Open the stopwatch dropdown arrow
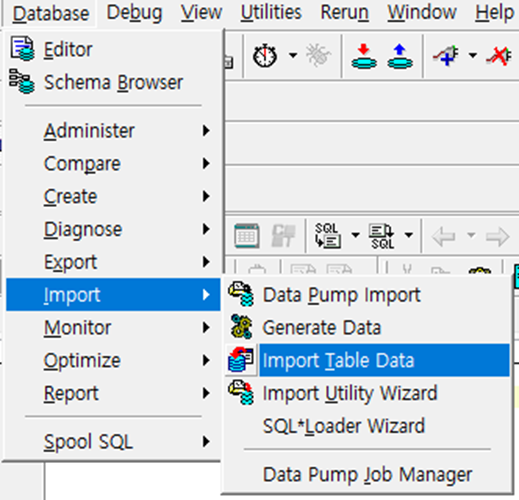 point(293,55)
